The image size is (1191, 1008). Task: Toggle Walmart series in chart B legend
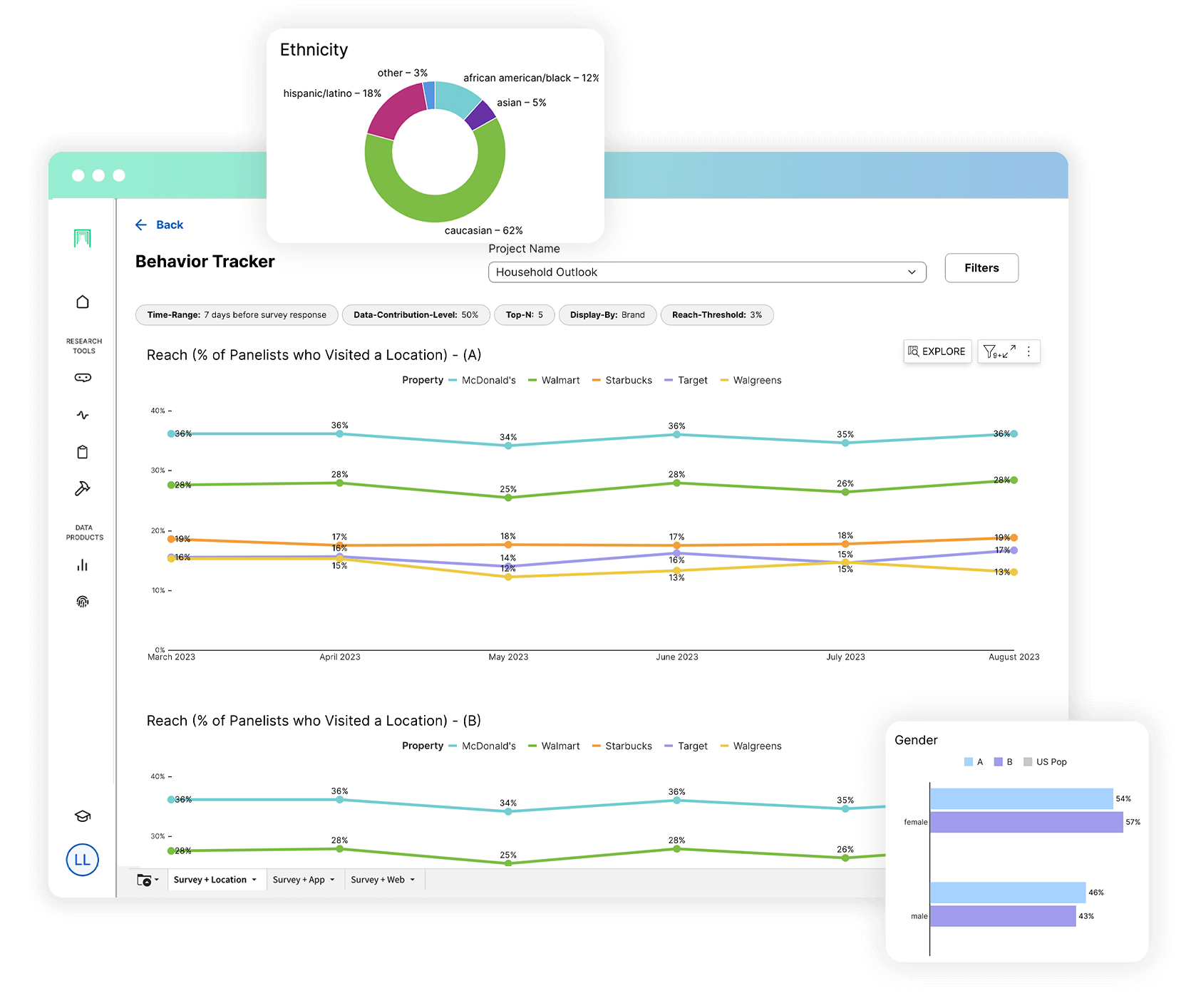(554, 746)
